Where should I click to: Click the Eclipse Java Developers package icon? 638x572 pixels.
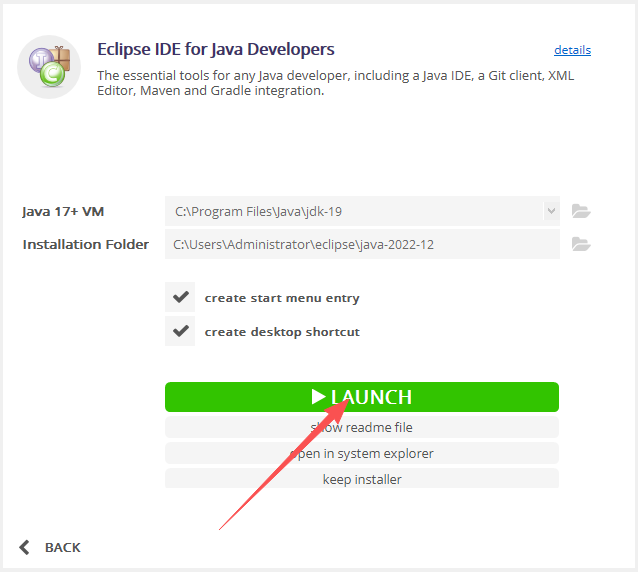click(49, 67)
